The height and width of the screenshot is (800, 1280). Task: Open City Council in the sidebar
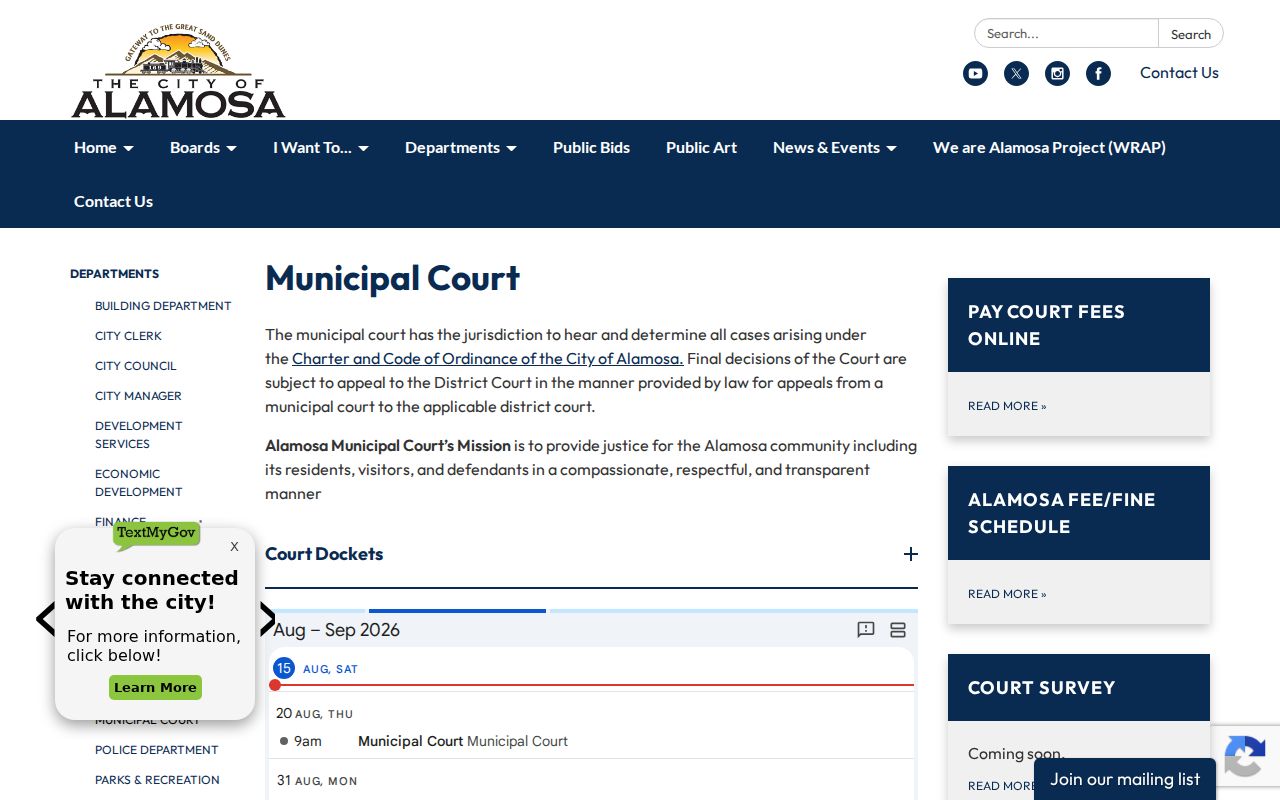(136, 366)
